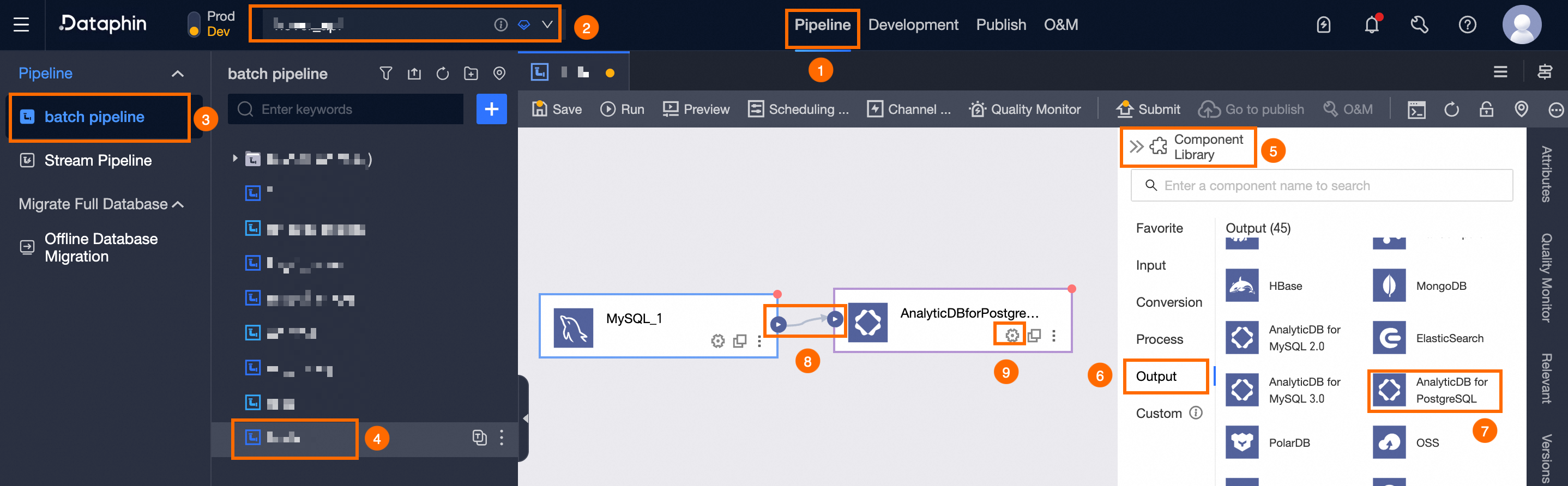
Task: Open more options for selected pipeline item
Action: pyautogui.click(x=501, y=438)
